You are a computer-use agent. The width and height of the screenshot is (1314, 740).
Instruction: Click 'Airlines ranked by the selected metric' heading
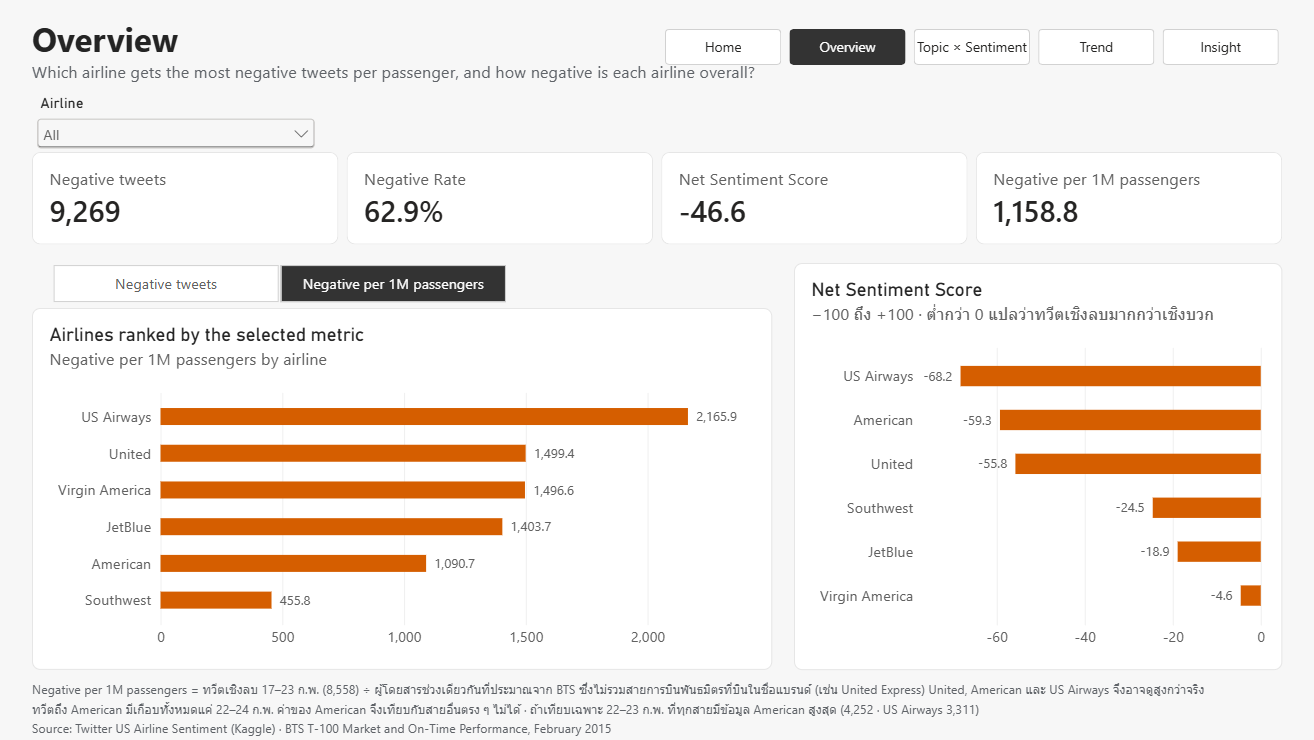coord(207,335)
